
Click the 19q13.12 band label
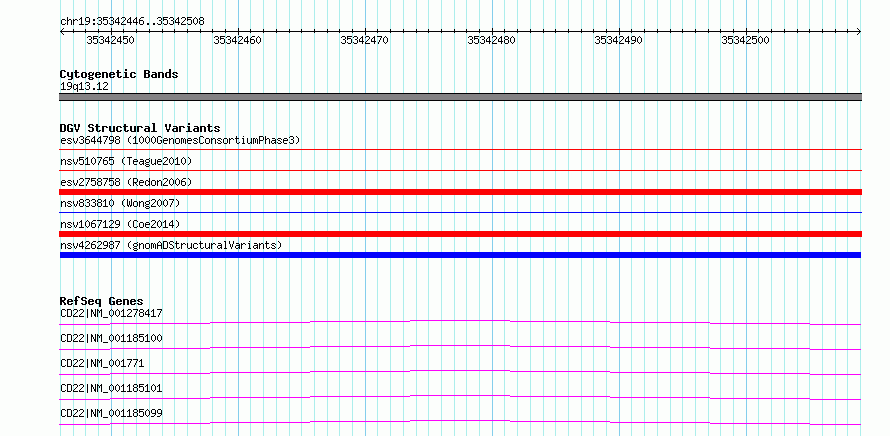(x=85, y=87)
